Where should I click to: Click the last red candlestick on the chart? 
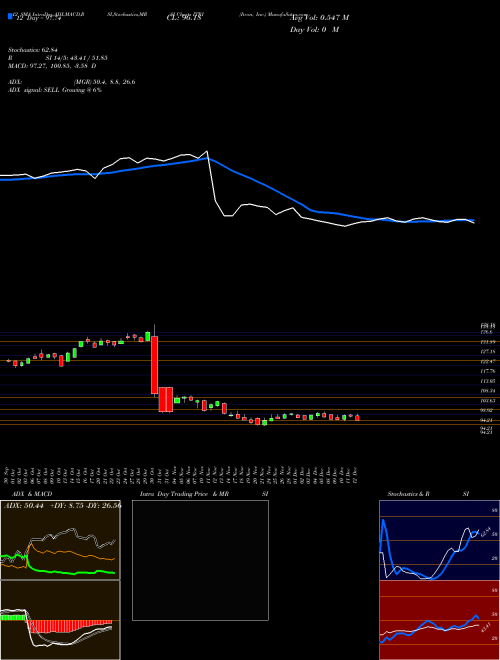pyautogui.click(x=357, y=418)
